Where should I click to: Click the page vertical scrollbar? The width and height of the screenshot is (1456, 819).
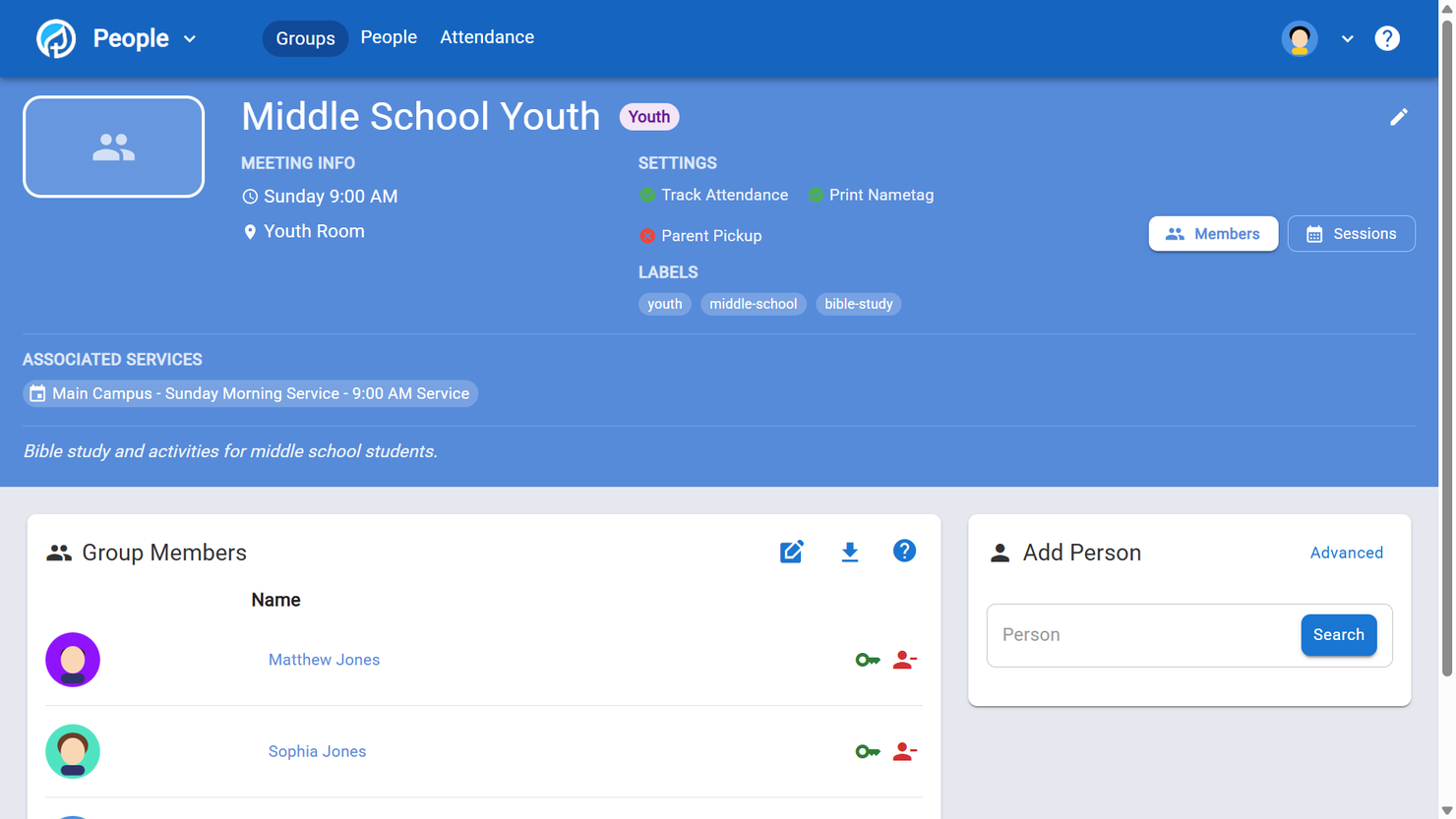[x=1447, y=349]
